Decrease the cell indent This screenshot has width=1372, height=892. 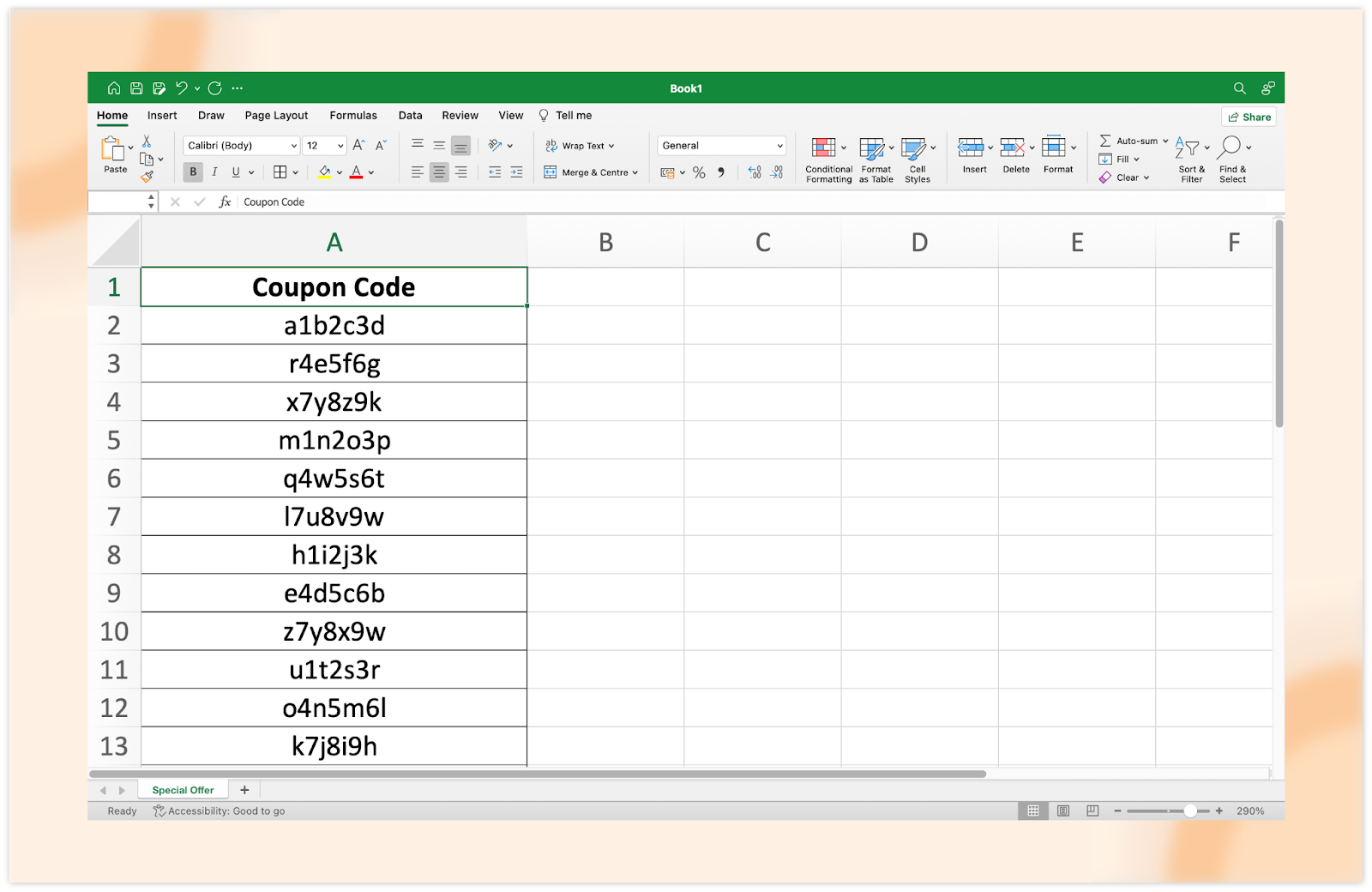(x=495, y=172)
